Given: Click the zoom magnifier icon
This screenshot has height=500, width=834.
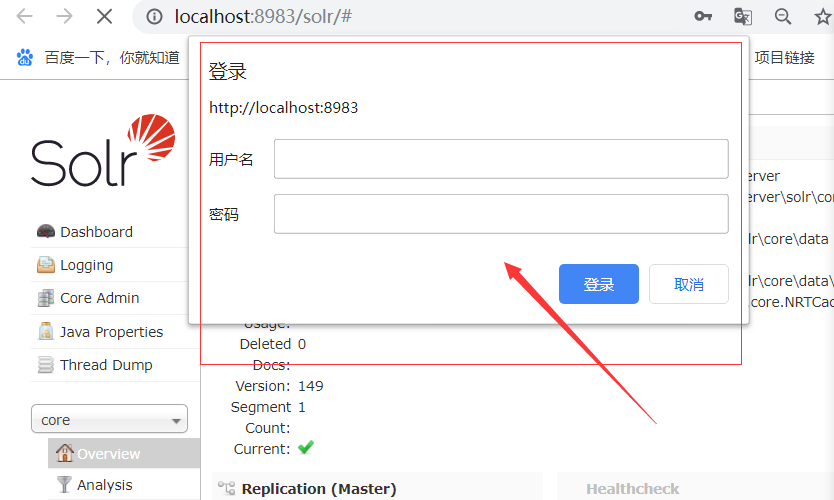Looking at the screenshot, I should [782, 16].
